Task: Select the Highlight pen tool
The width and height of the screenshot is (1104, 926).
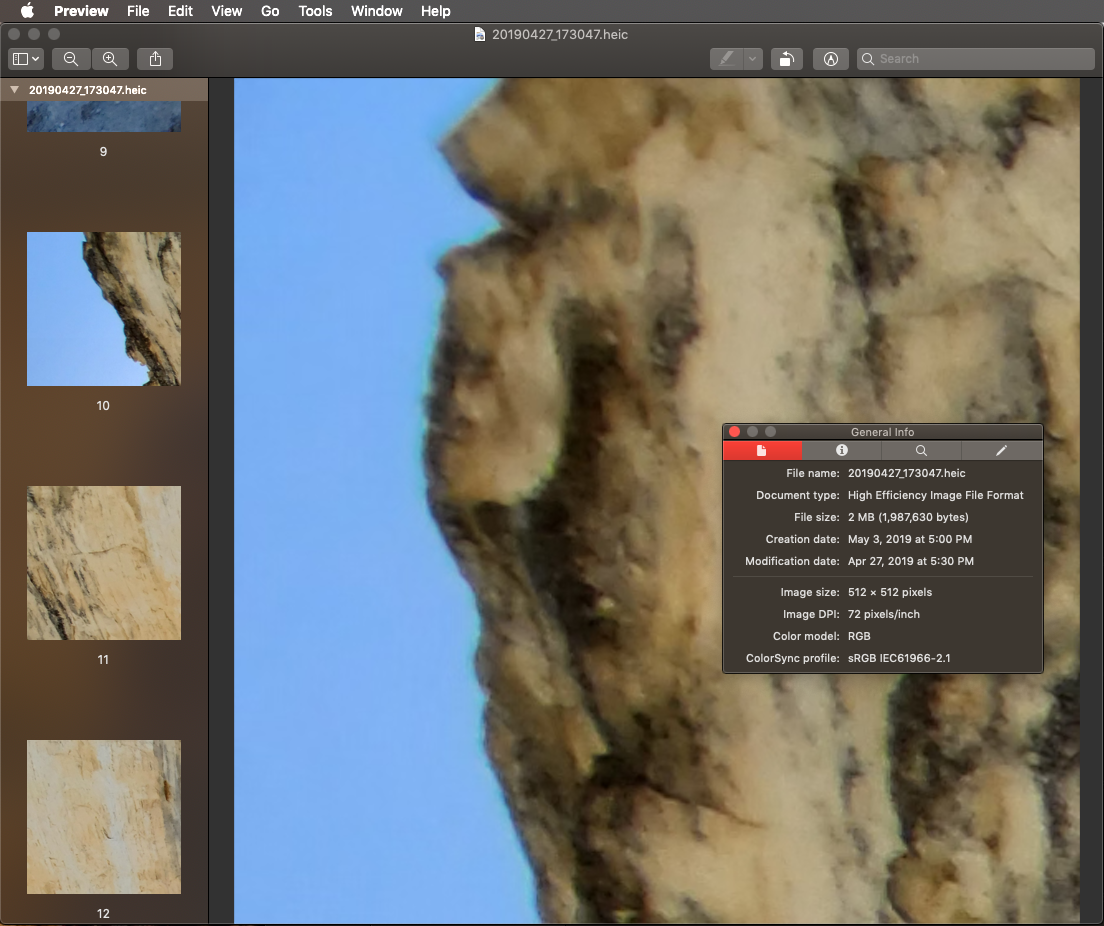Action: click(x=725, y=59)
